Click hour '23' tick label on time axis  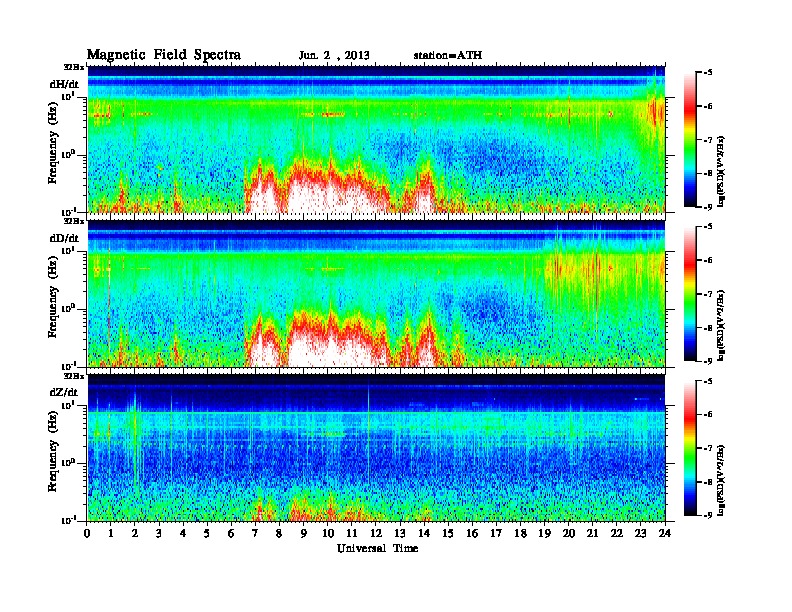[641, 533]
